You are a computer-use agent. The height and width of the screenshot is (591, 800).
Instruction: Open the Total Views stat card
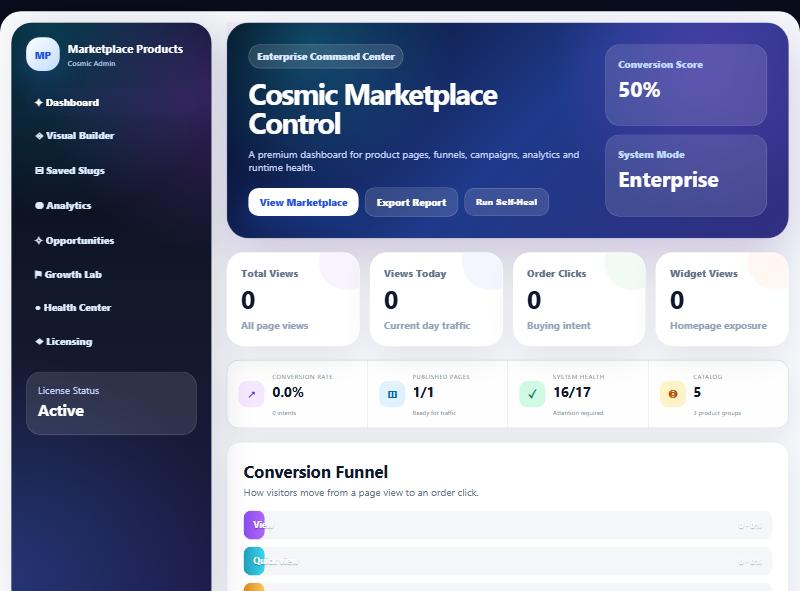[293, 299]
